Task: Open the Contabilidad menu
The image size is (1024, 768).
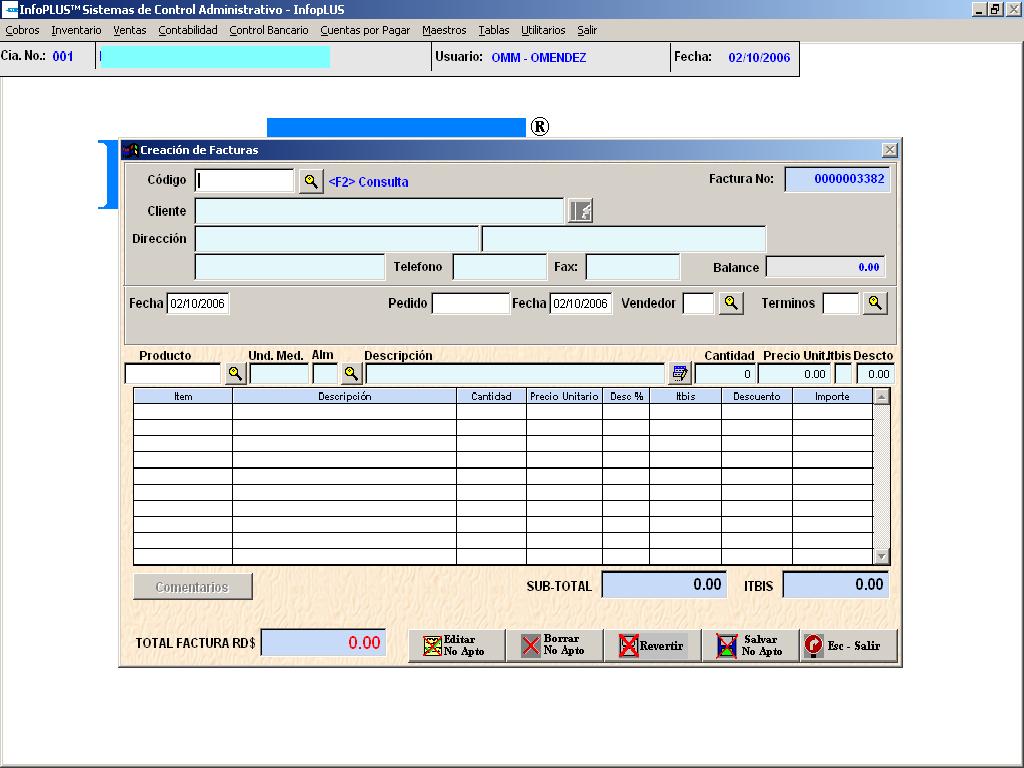Action: point(188,30)
